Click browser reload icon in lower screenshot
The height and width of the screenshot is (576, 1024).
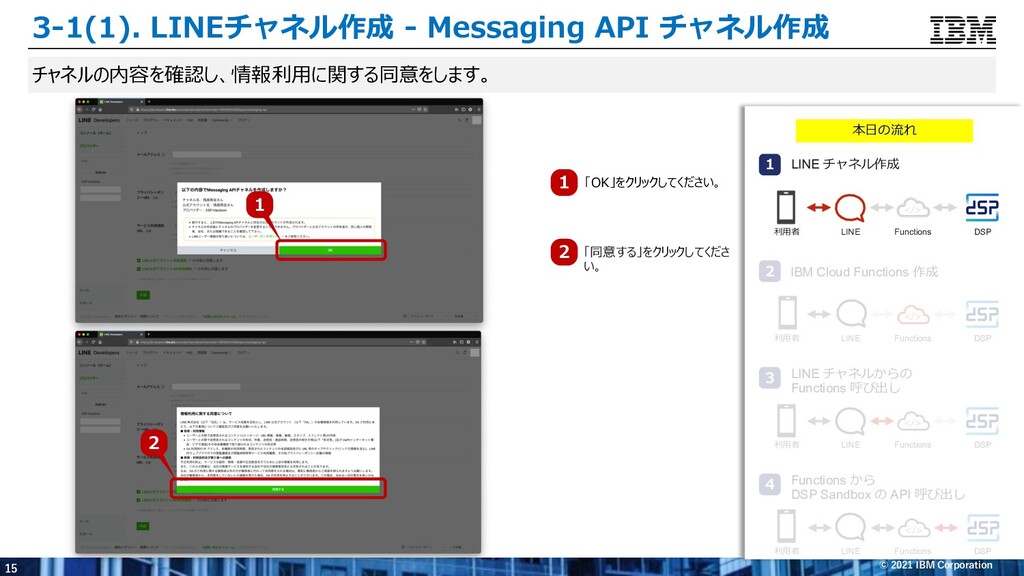[x=93, y=342]
